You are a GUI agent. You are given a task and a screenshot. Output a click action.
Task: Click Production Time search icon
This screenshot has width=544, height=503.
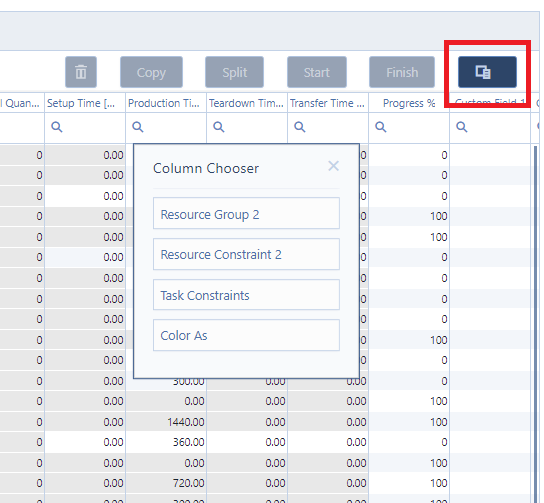tap(138, 127)
